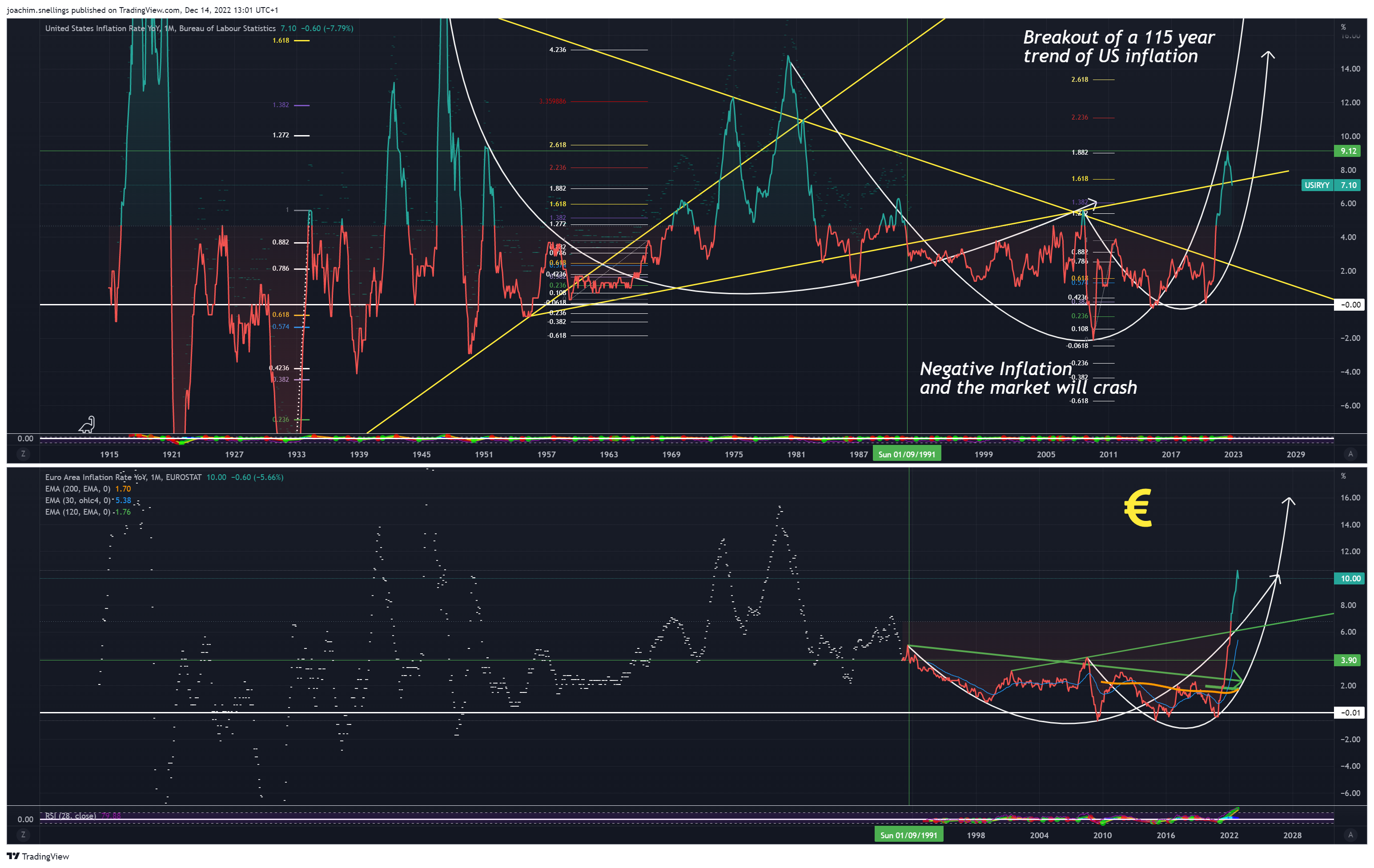Click the purple 1.382 Fibonacci label near 1933
Image resolution: width=1374 pixels, height=868 pixels.
pos(281,105)
